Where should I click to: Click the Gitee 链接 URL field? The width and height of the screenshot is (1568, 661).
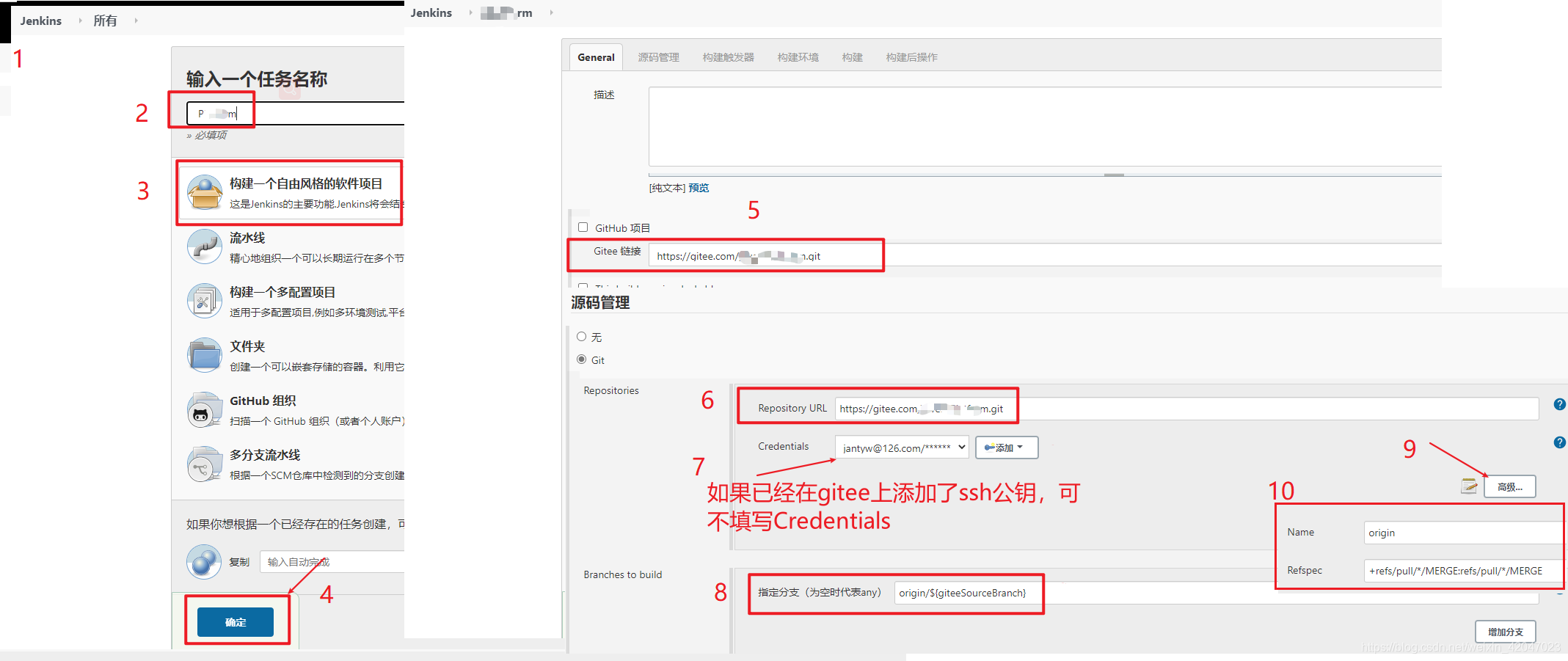(x=1045, y=255)
